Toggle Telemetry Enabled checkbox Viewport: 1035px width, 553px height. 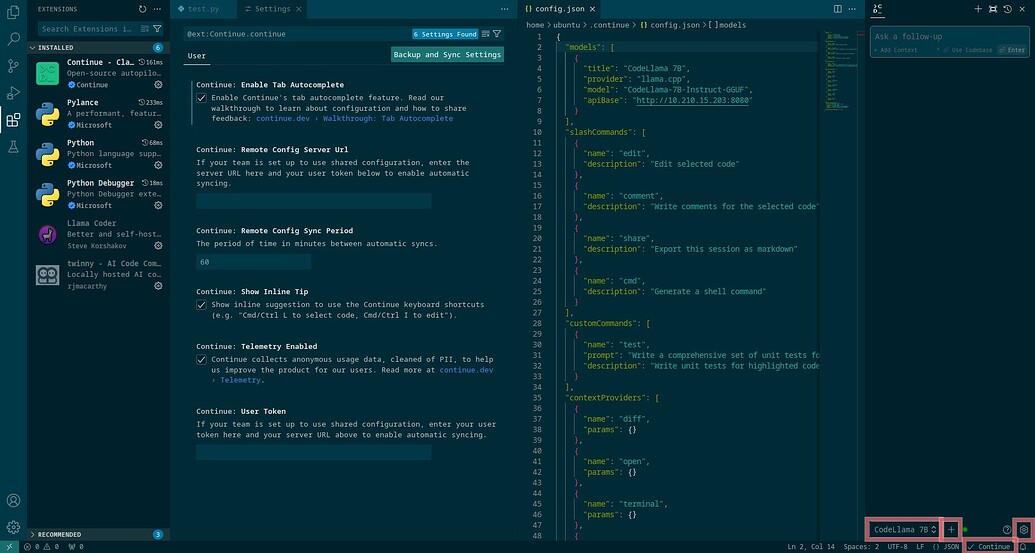201,360
